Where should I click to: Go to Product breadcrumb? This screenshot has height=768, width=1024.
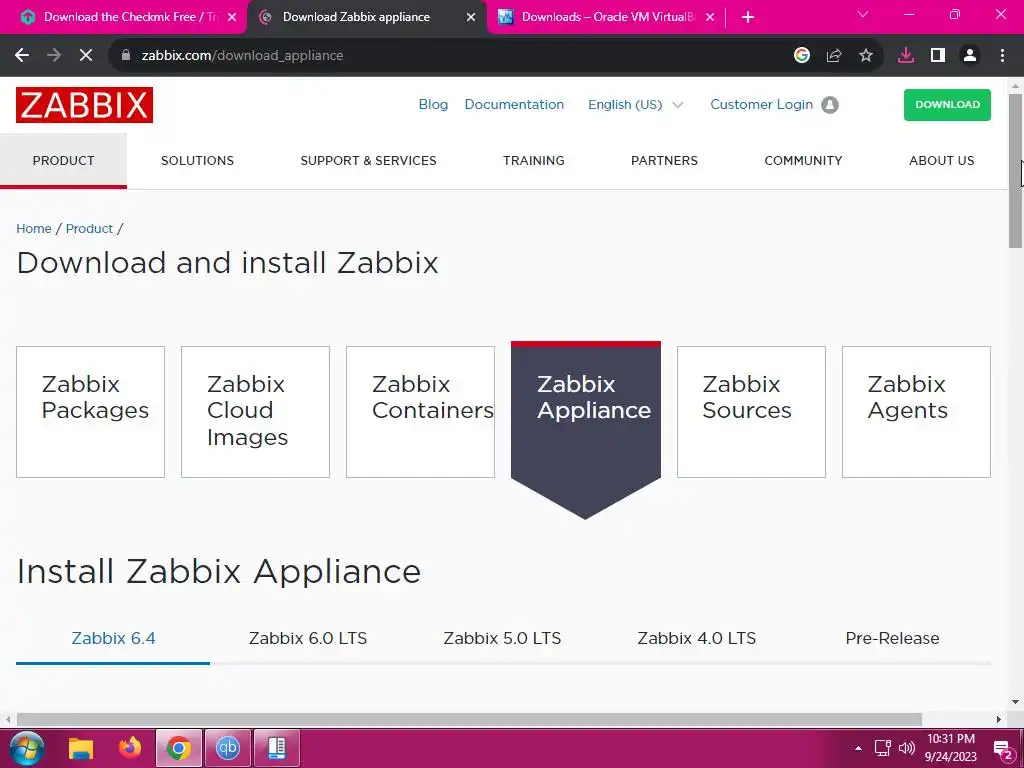(89, 229)
